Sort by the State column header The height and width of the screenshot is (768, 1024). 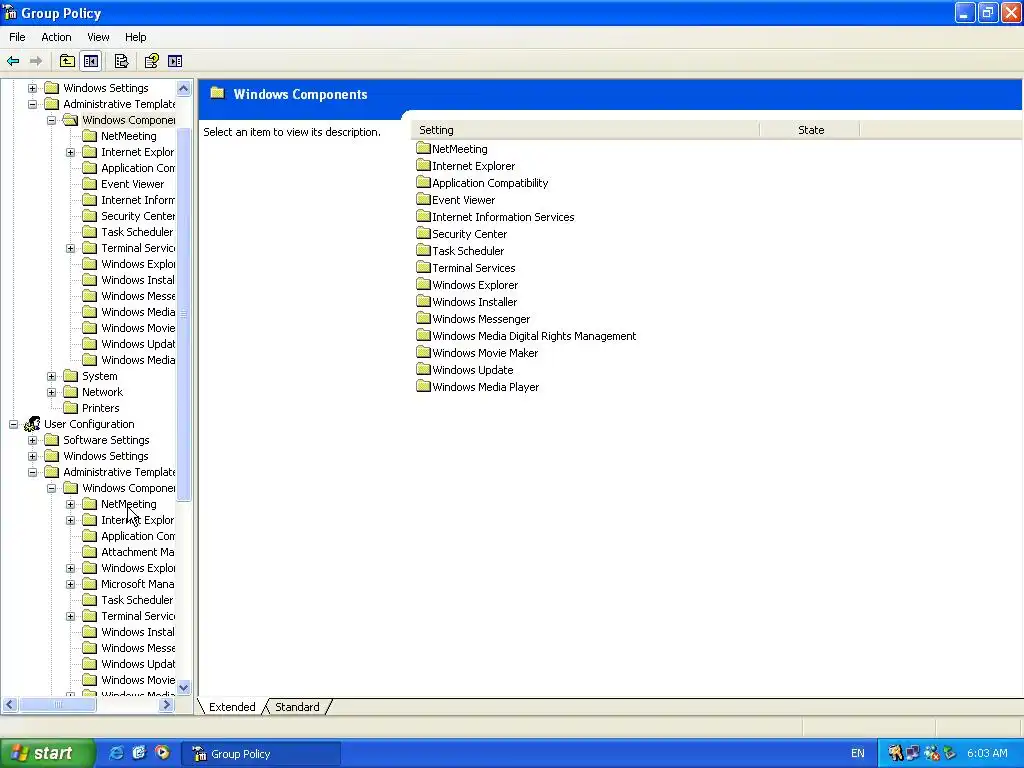pos(810,130)
